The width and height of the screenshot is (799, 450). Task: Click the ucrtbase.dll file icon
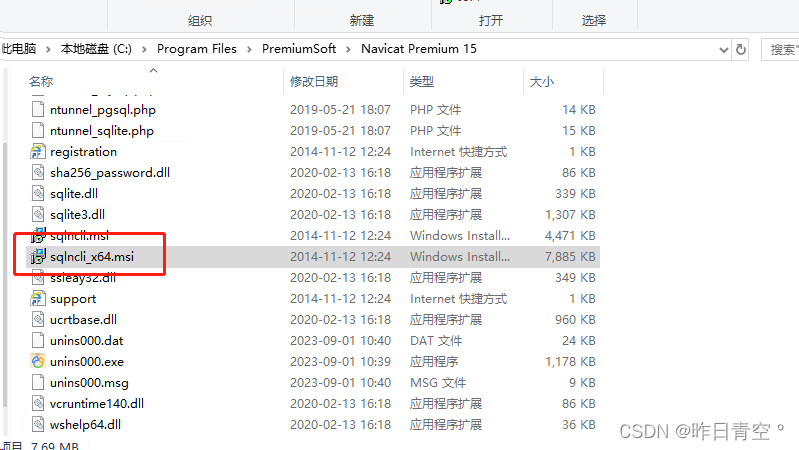(38, 320)
